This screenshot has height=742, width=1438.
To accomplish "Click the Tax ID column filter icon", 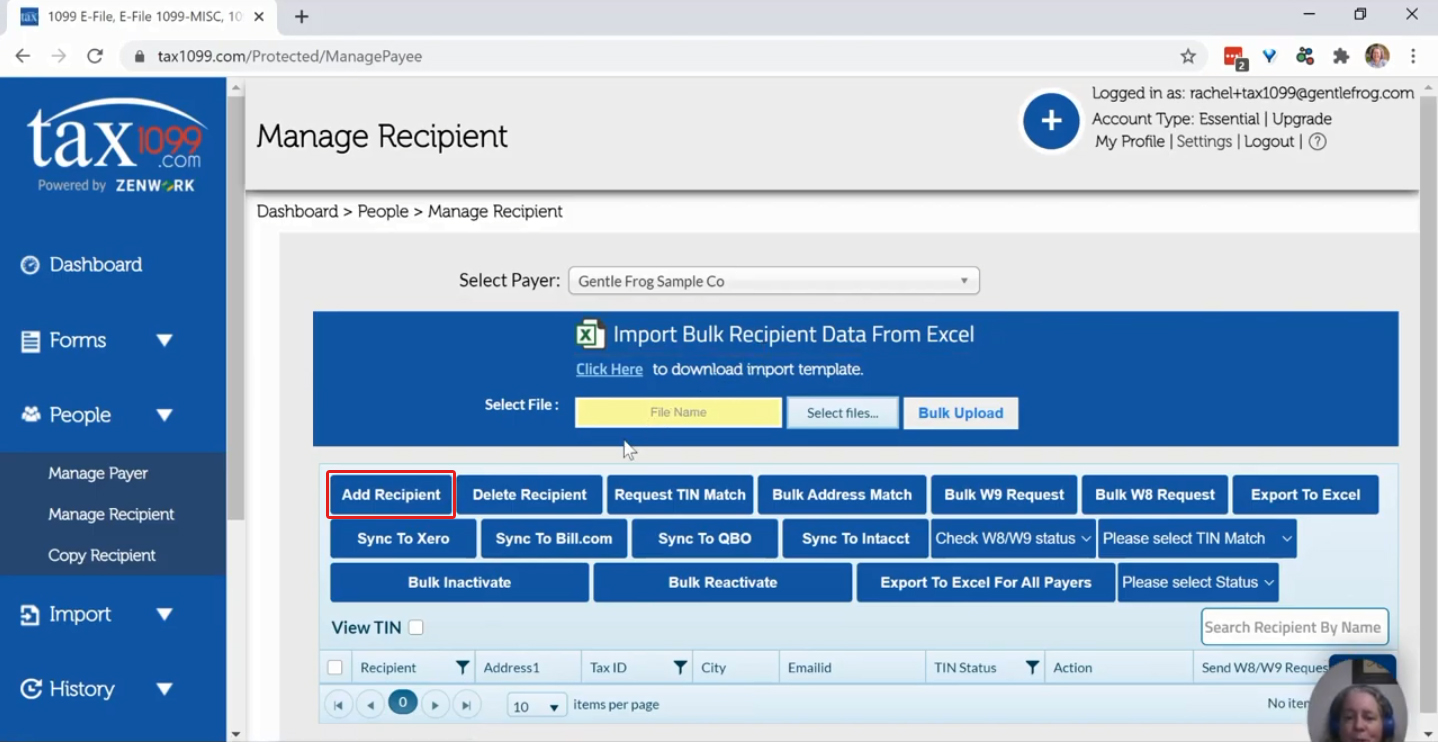I will 680,667.
